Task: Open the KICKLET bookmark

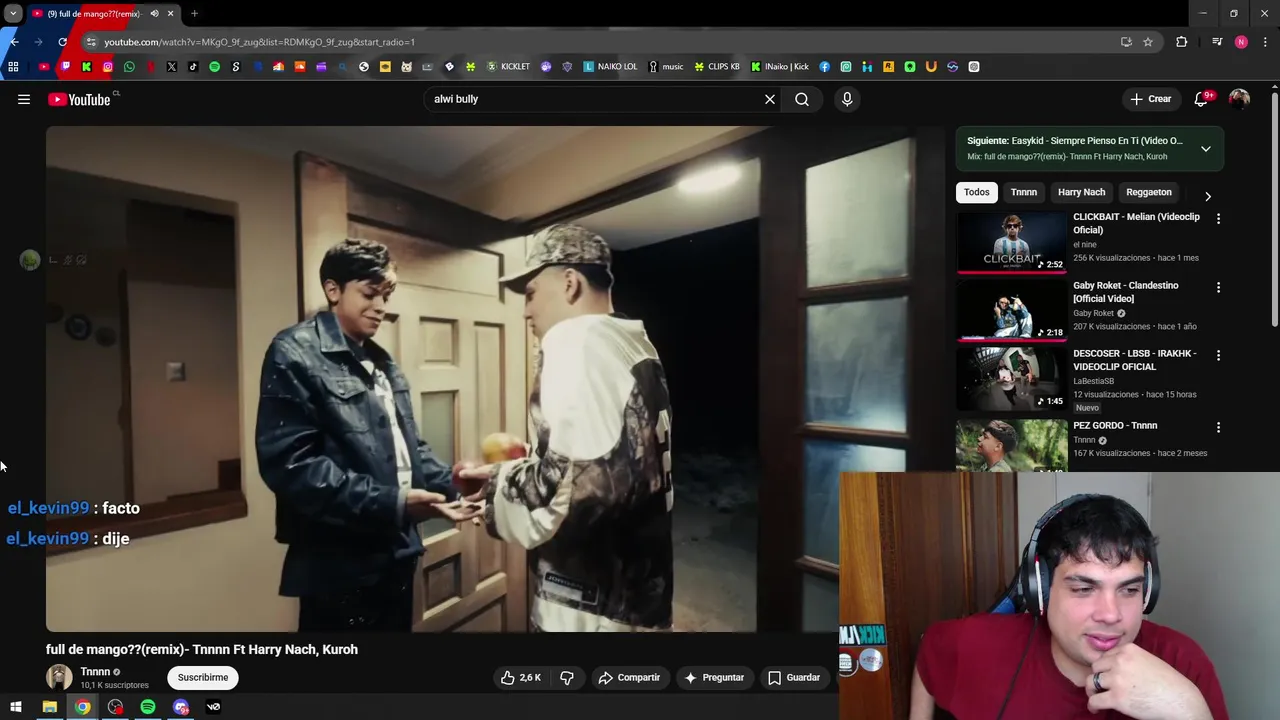Action: tap(508, 67)
